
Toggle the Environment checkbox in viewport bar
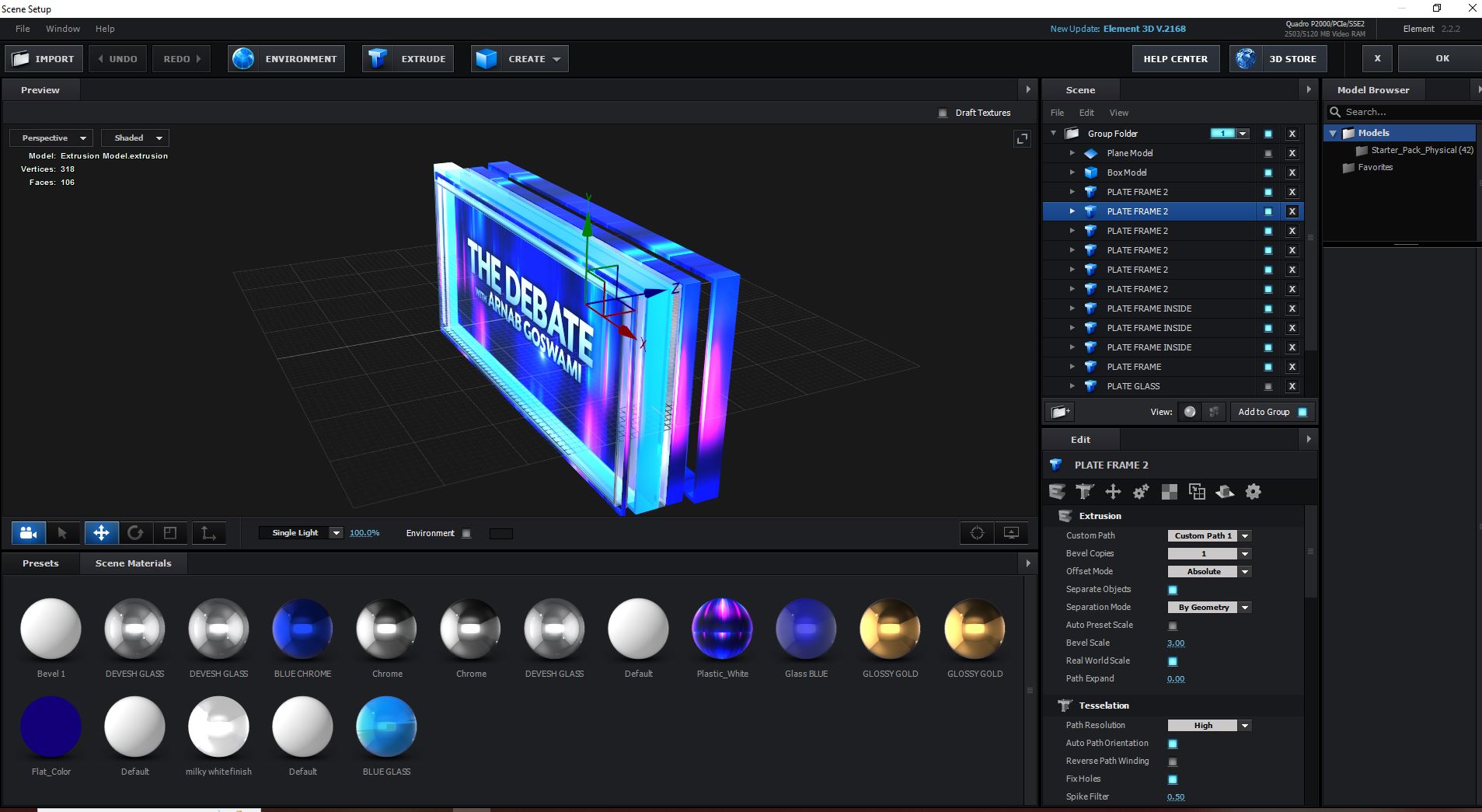tap(466, 534)
